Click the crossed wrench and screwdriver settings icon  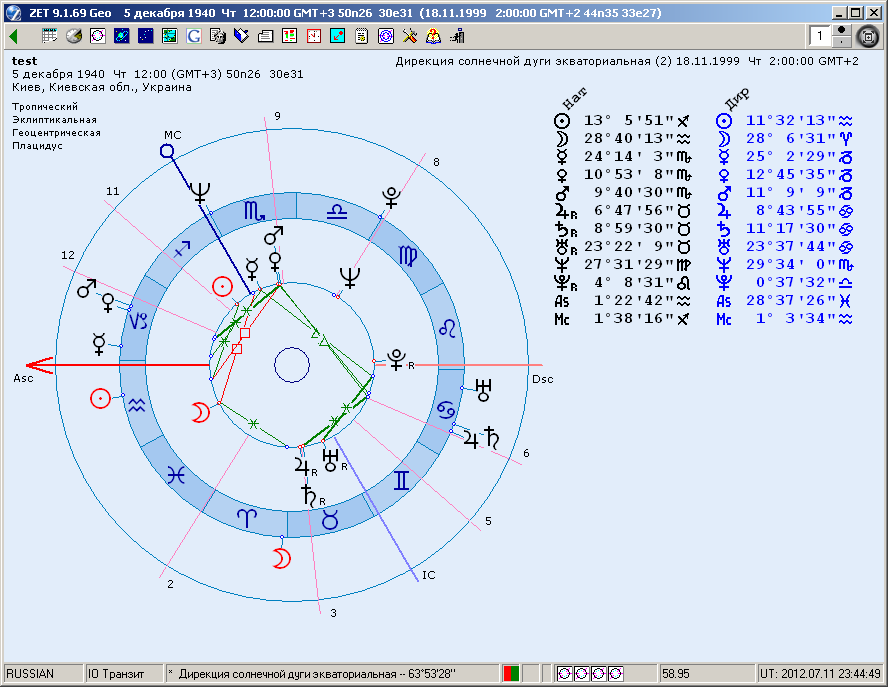pyautogui.click(x=410, y=36)
